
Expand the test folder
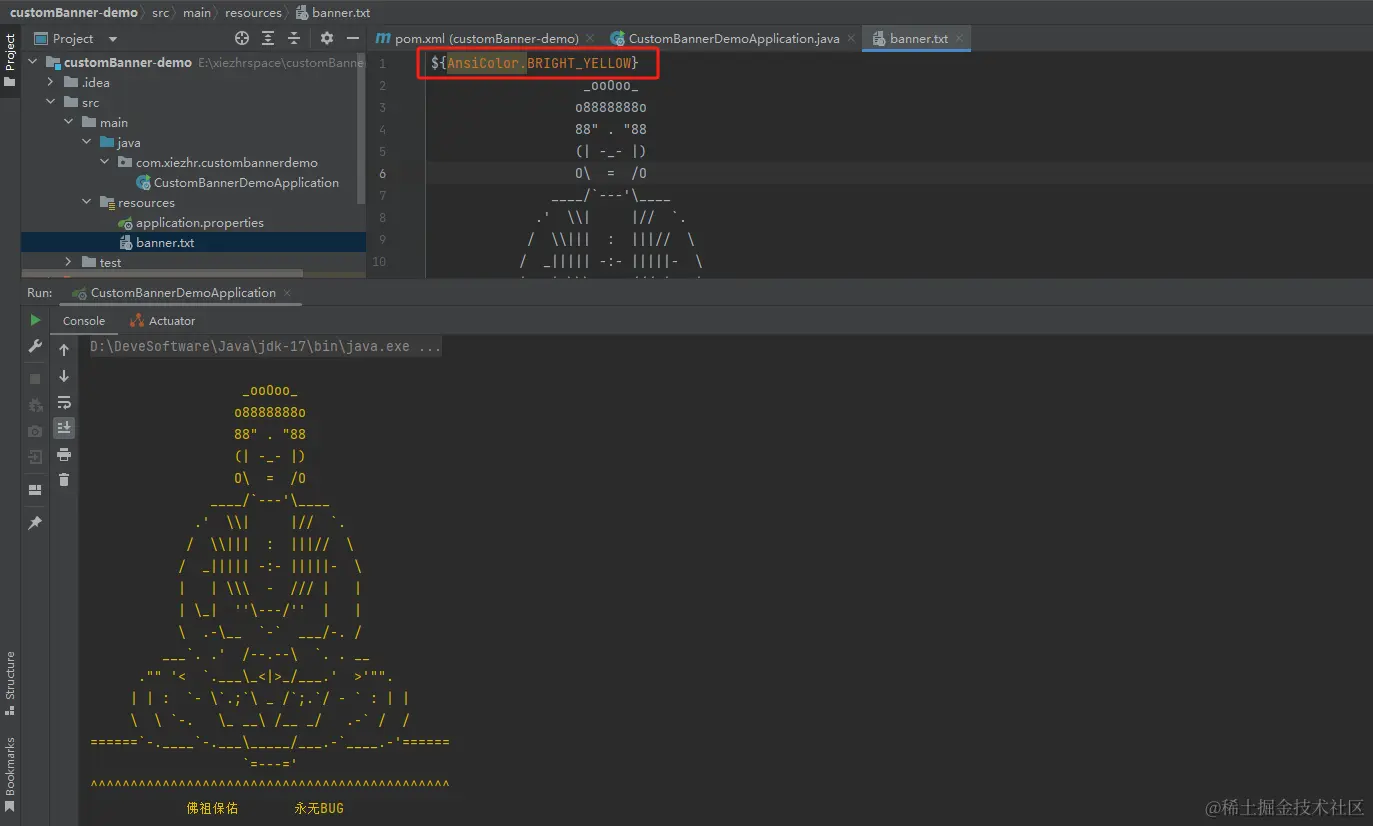pyautogui.click(x=68, y=262)
